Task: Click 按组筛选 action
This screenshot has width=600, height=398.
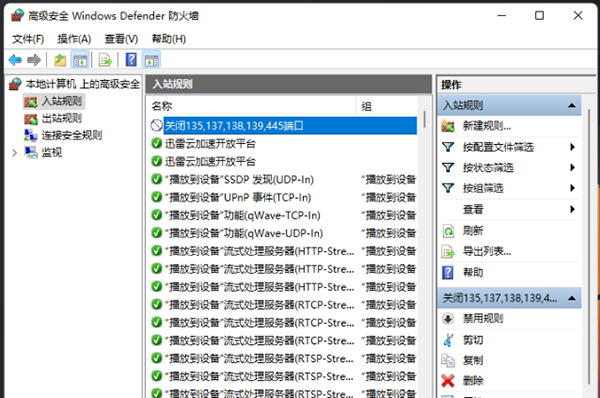Action: pos(483,188)
